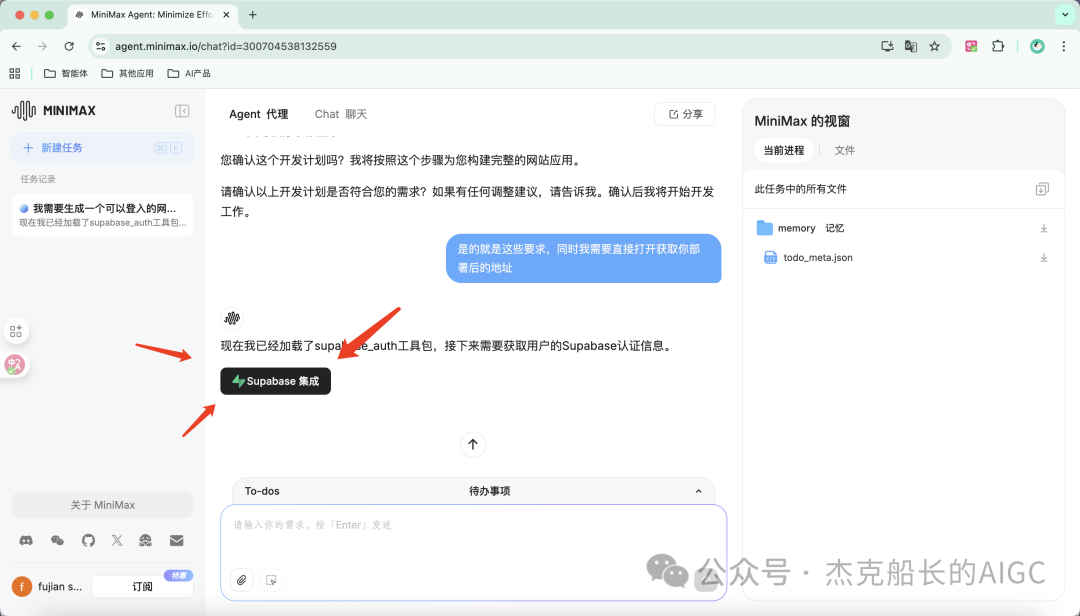1080x616 pixels.
Task: Click the 关于 MiniMax button
Action: pyautogui.click(x=103, y=505)
